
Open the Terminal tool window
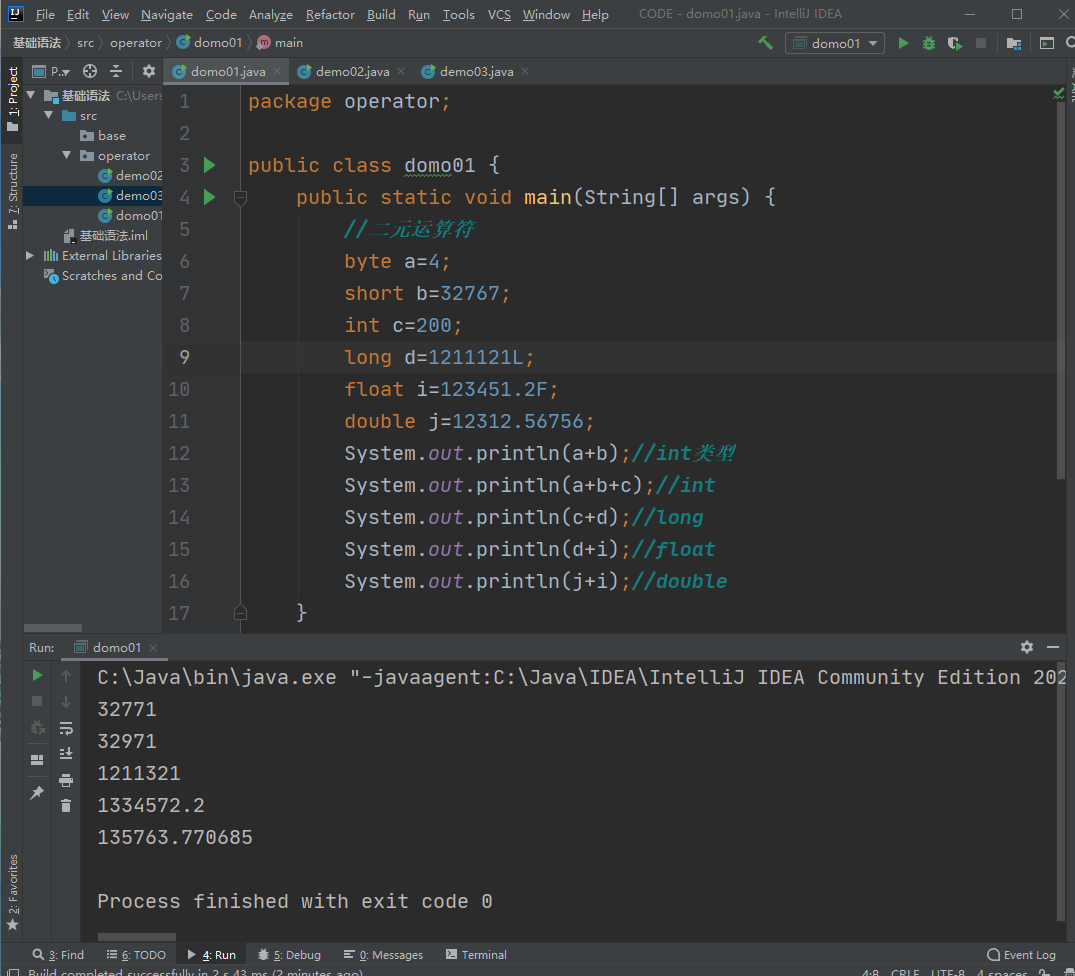[x=476, y=955]
